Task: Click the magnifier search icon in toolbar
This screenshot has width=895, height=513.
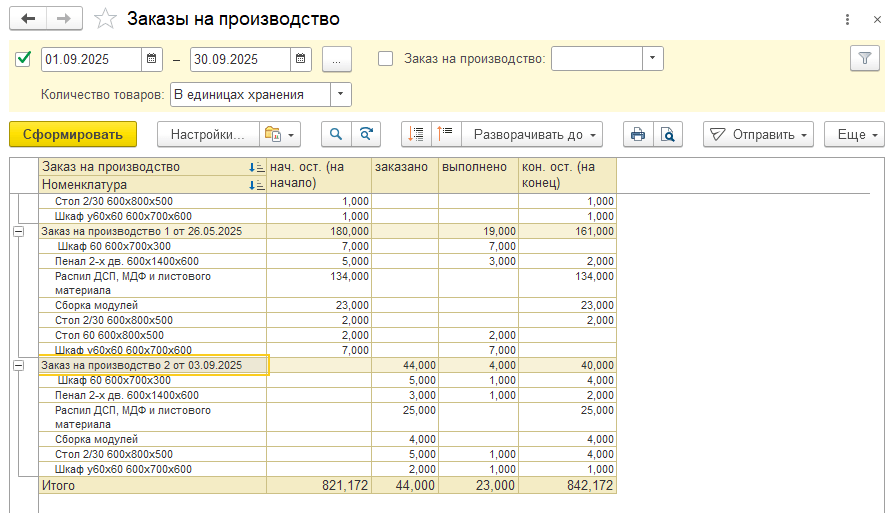Action: coord(336,134)
